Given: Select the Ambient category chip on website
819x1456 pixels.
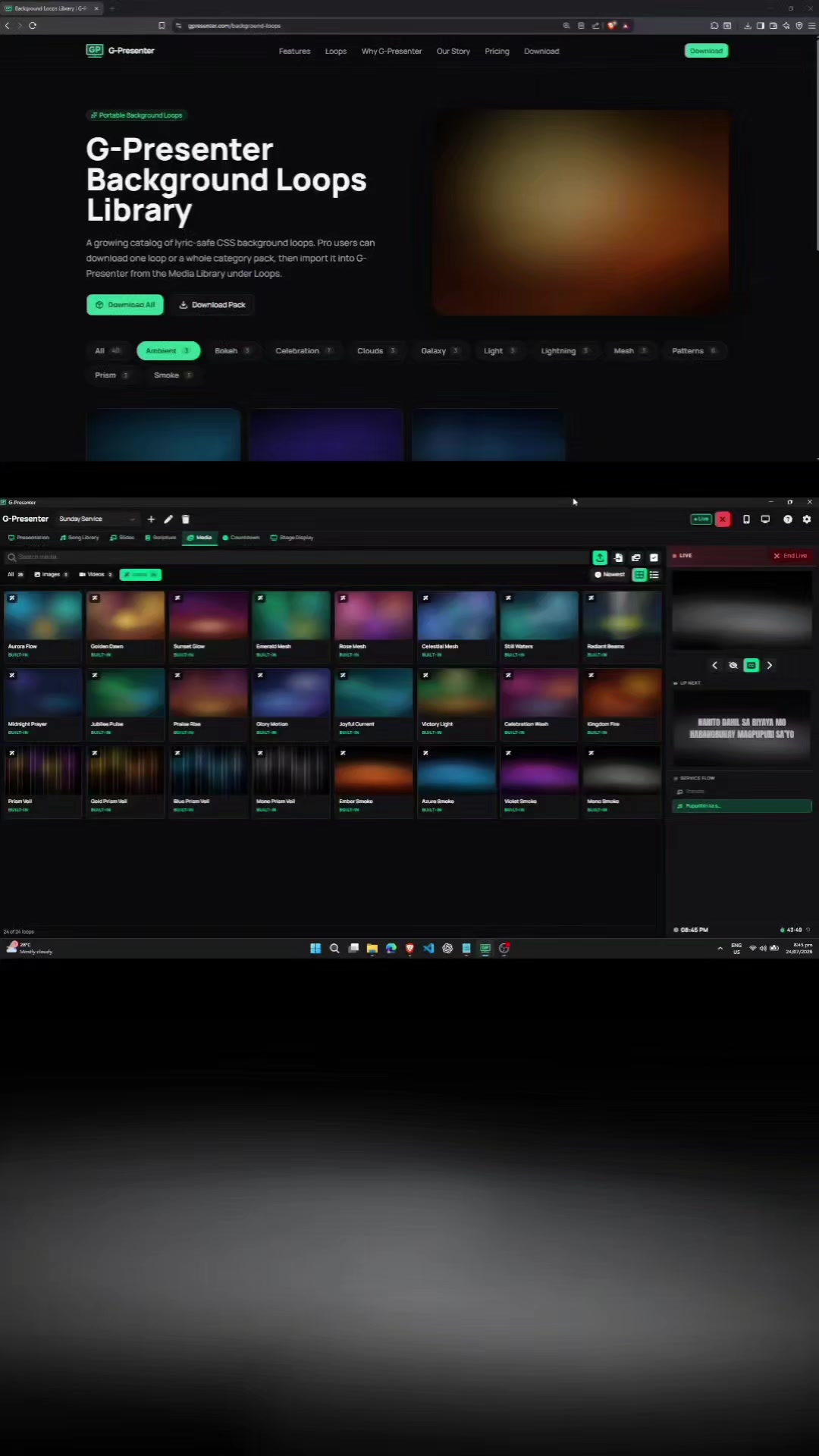Looking at the screenshot, I should [x=168, y=351].
